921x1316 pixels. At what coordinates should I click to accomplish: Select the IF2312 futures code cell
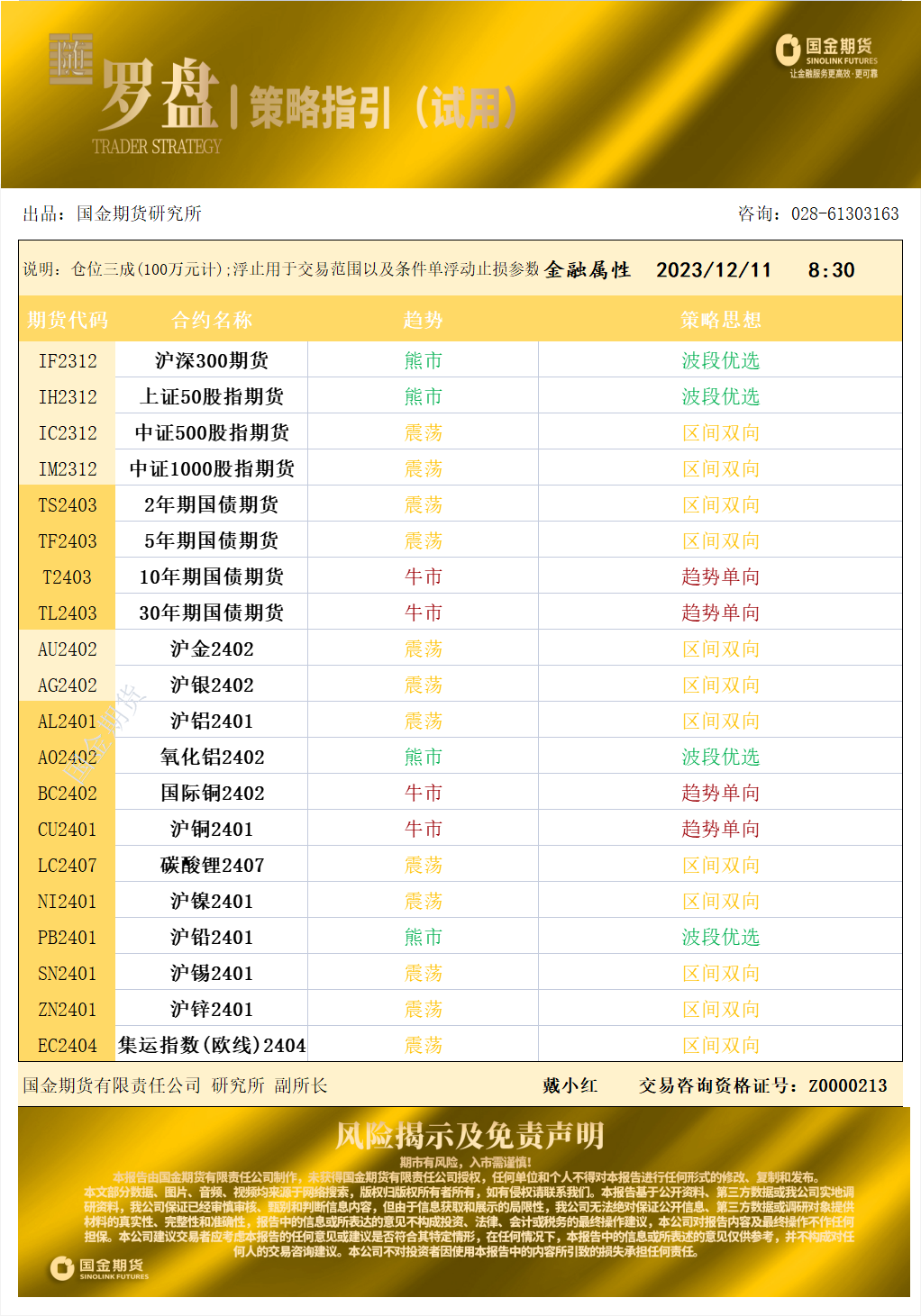point(68,360)
